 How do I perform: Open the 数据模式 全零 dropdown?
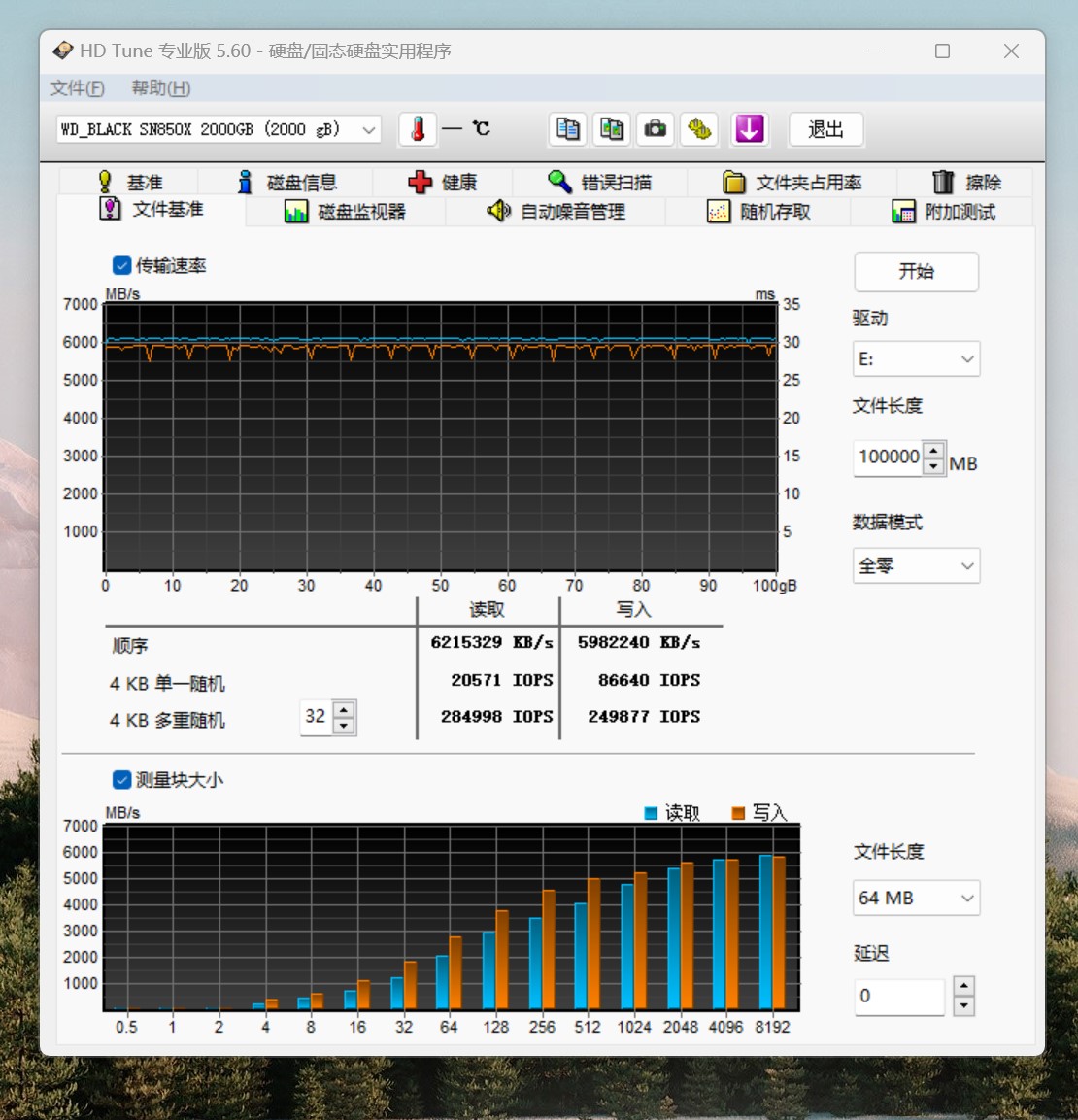pyautogui.click(x=916, y=565)
